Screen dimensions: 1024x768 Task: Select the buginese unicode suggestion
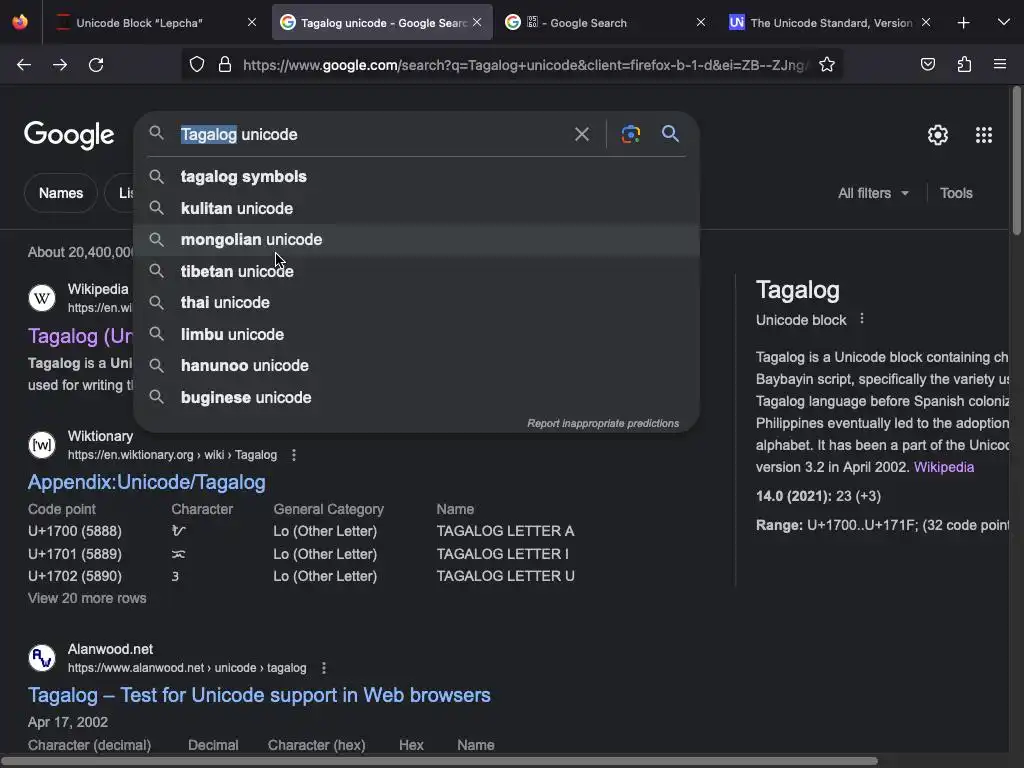pos(417,397)
